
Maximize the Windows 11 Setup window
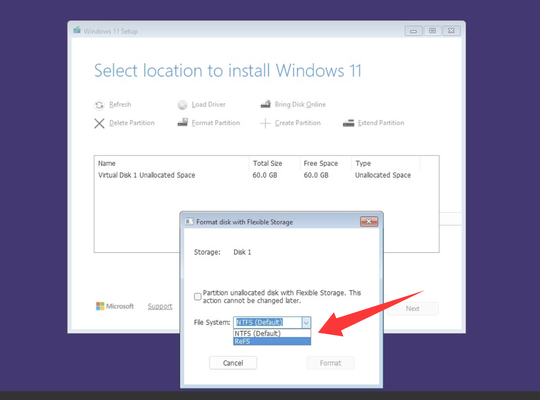pyautogui.click(x=433, y=31)
